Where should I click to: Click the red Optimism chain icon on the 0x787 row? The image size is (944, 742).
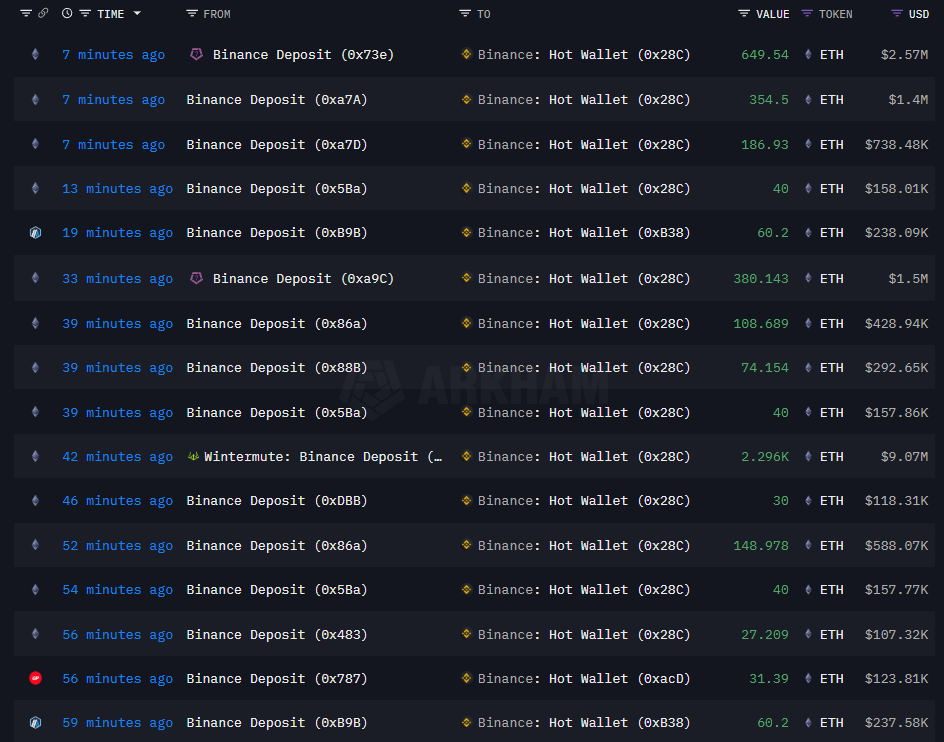click(x=36, y=678)
